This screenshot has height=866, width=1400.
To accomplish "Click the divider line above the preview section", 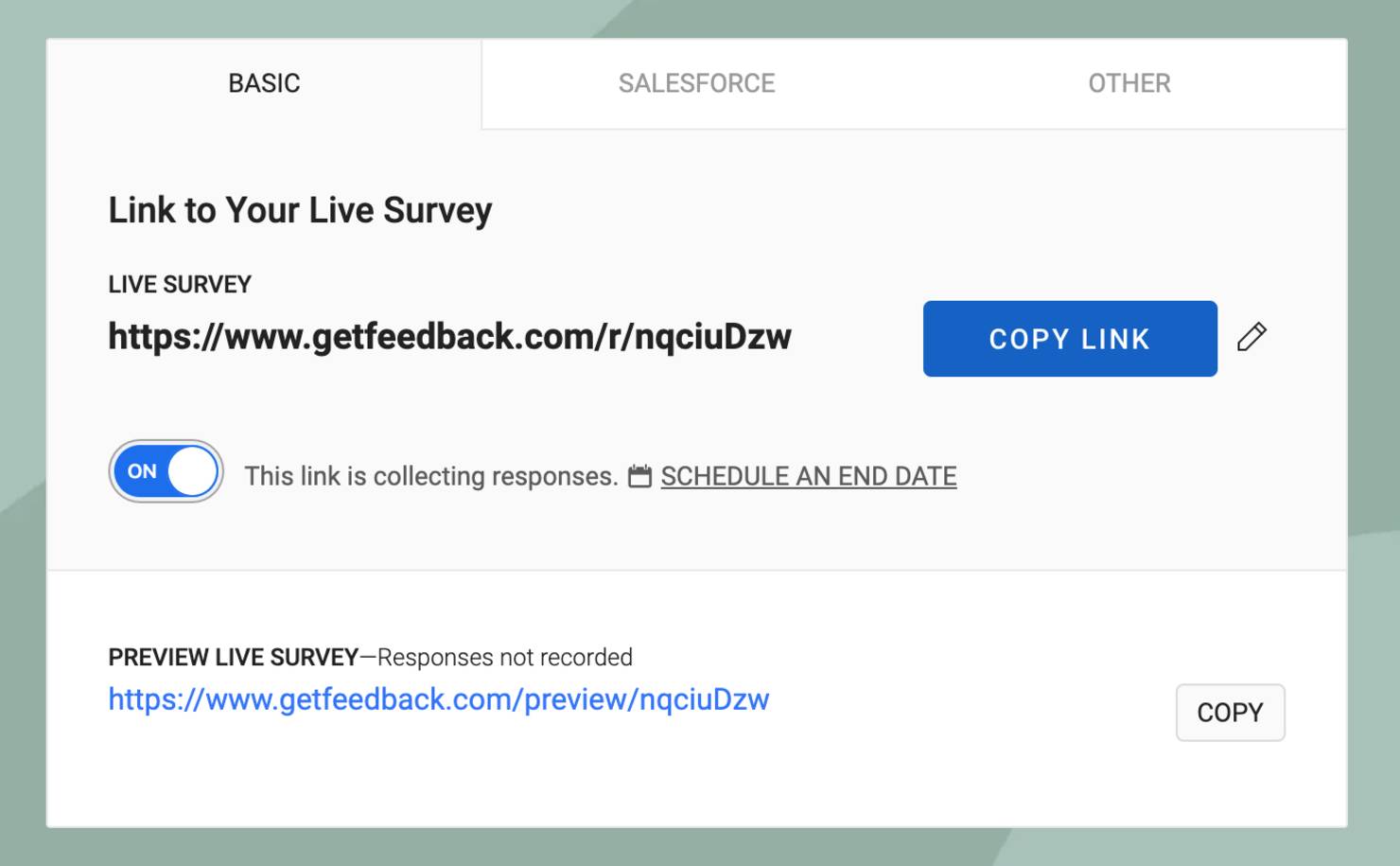I will pos(697,570).
